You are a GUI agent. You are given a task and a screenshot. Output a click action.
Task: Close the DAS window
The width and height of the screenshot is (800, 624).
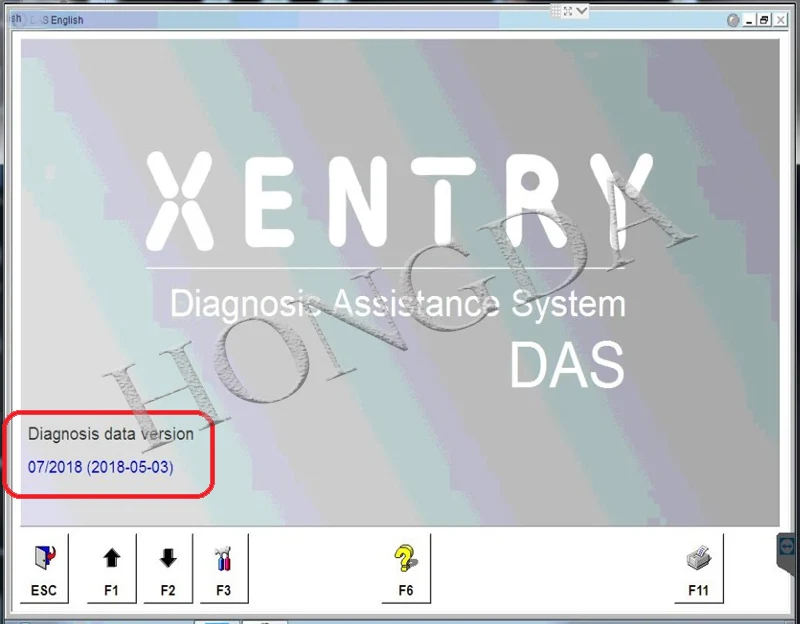(x=780, y=20)
